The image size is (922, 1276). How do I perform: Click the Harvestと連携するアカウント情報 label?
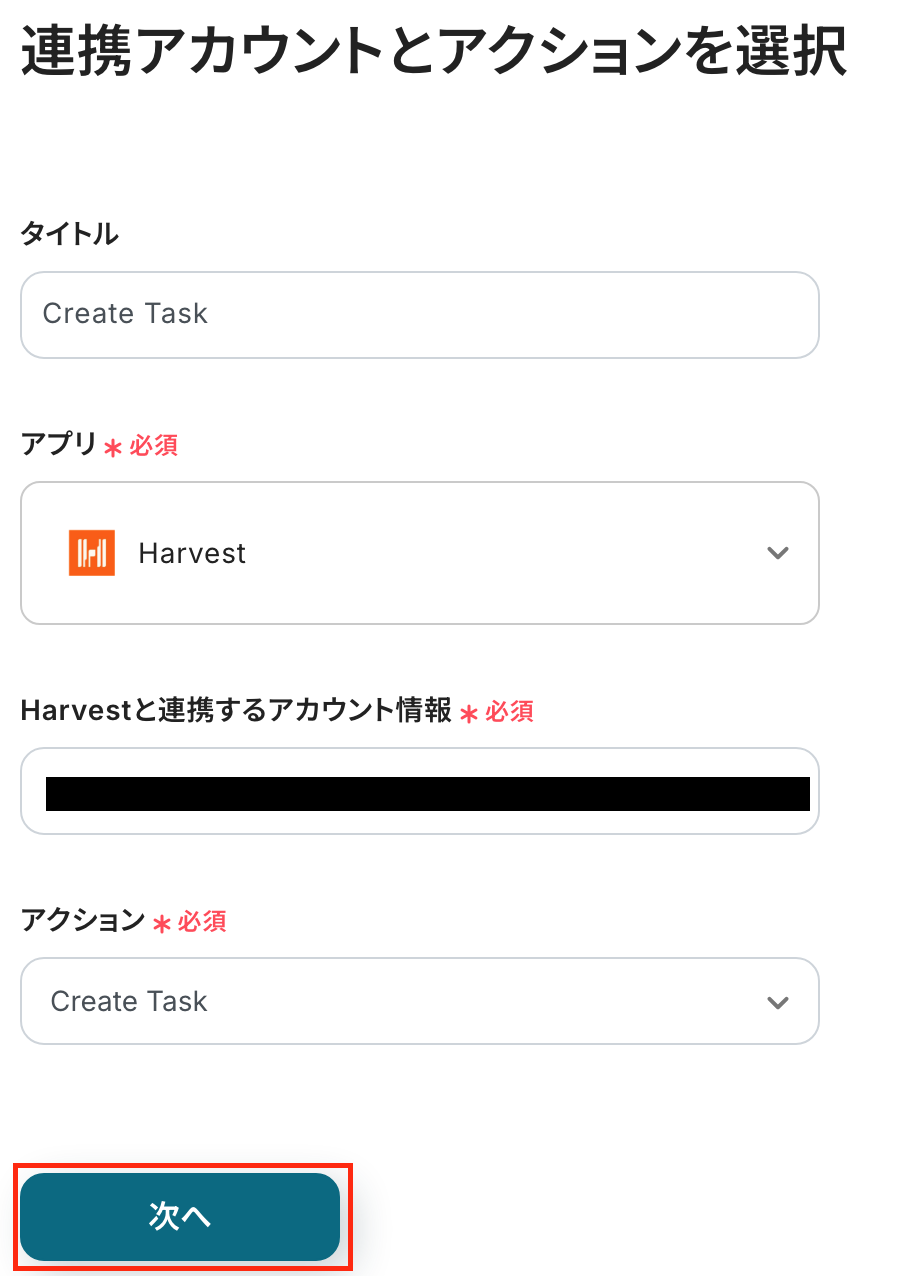coord(236,711)
